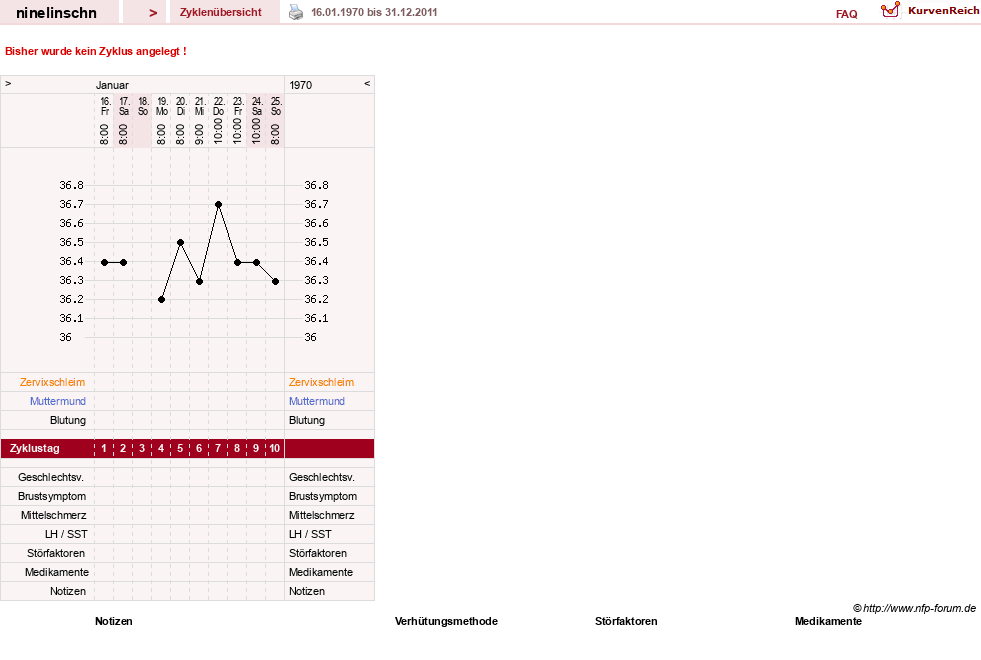This screenshot has width=981, height=660.
Task: Click the left Notizen row label in the table
Action: (68, 591)
